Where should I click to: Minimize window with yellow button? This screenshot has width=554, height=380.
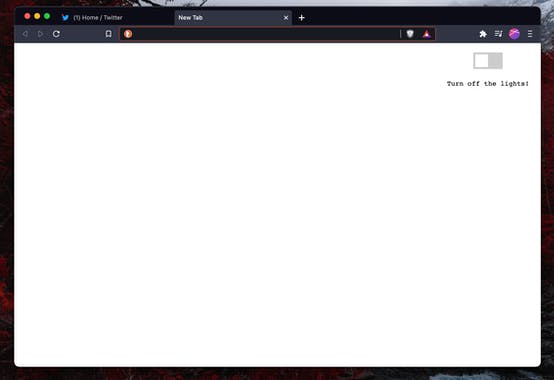click(x=37, y=16)
